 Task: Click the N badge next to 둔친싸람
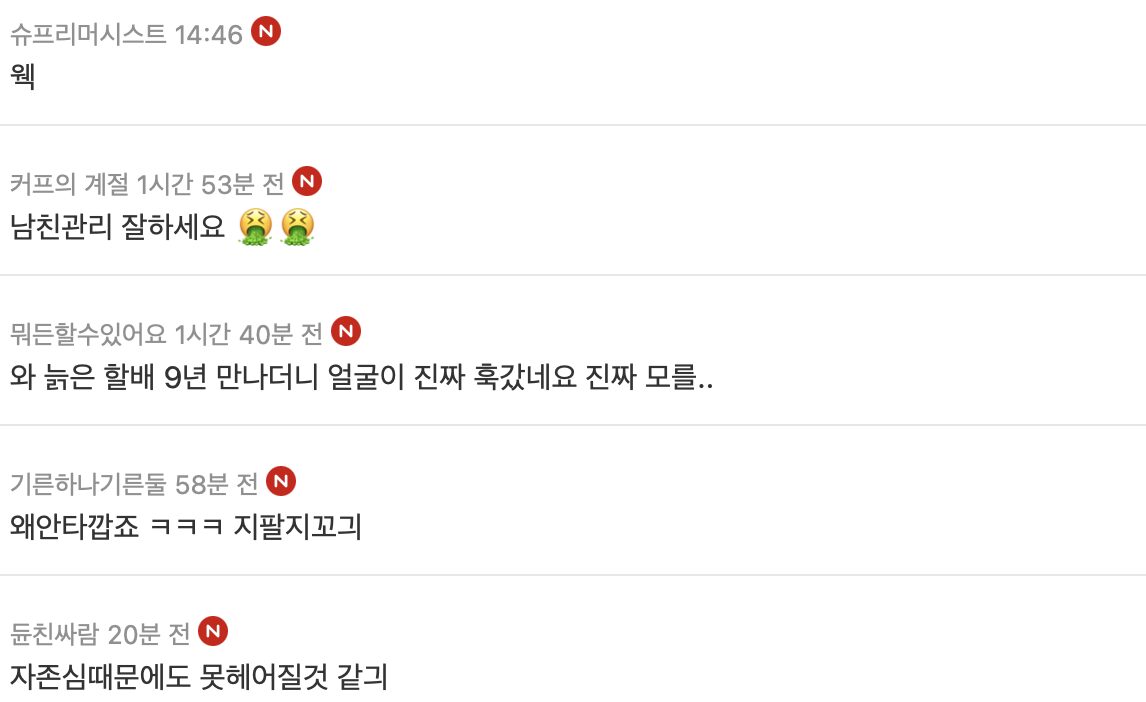point(213,631)
